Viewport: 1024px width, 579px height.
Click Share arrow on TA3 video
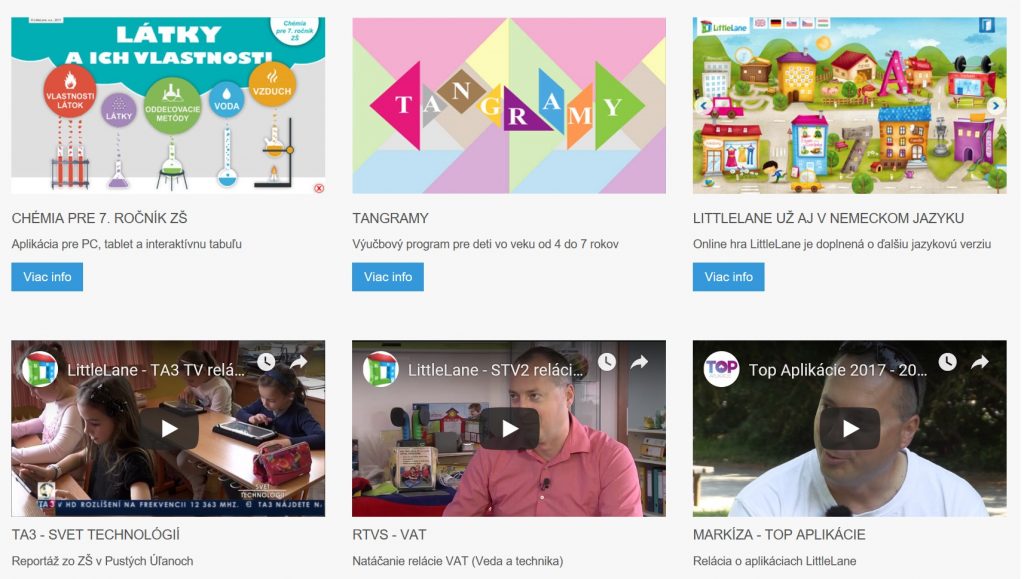(298, 362)
